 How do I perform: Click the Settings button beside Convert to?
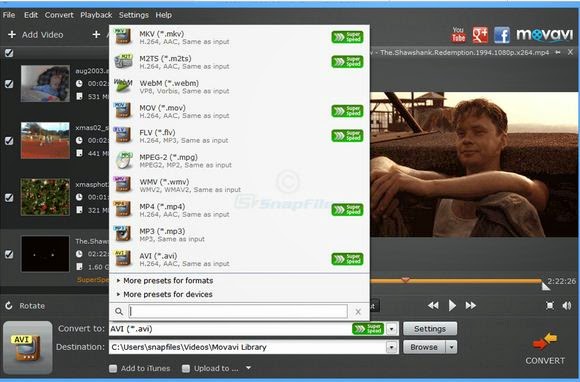(x=430, y=329)
